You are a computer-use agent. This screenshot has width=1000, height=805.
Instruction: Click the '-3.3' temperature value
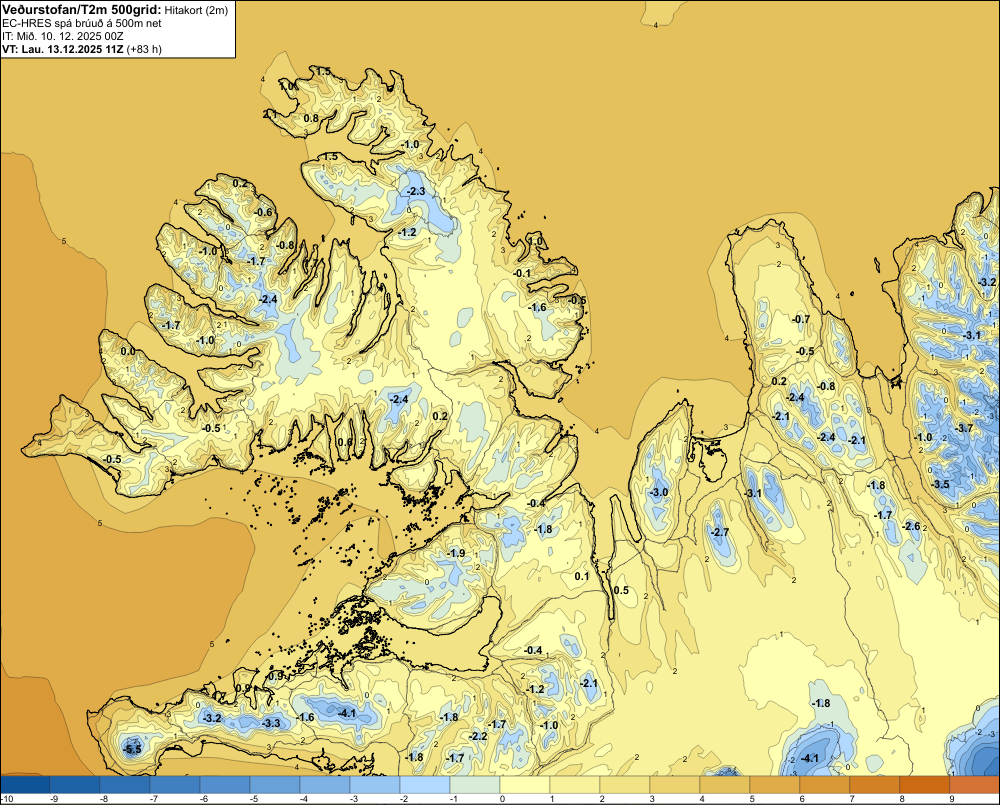pyautogui.click(x=272, y=723)
